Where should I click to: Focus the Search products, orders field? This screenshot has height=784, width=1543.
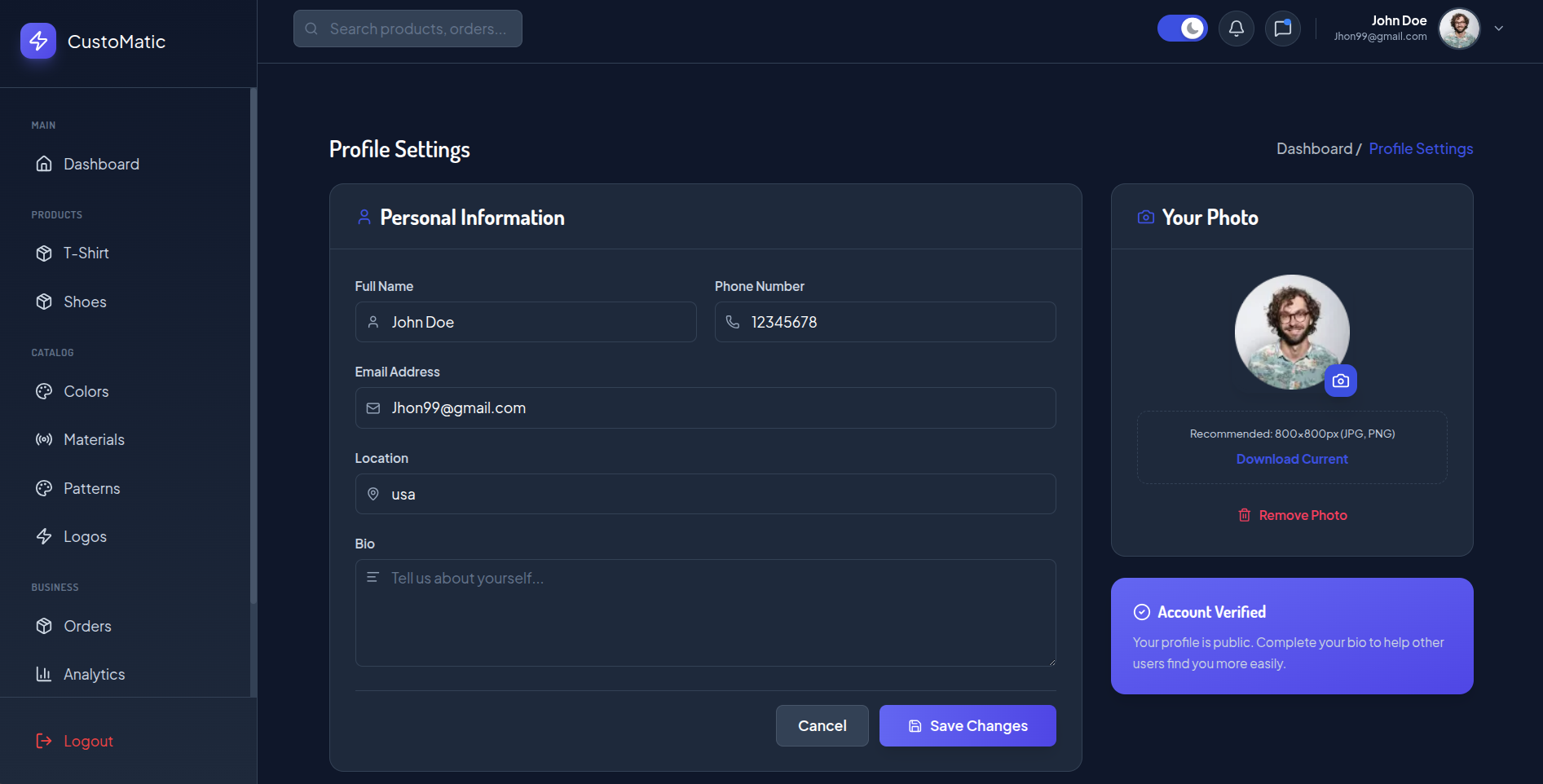coord(408,29)
